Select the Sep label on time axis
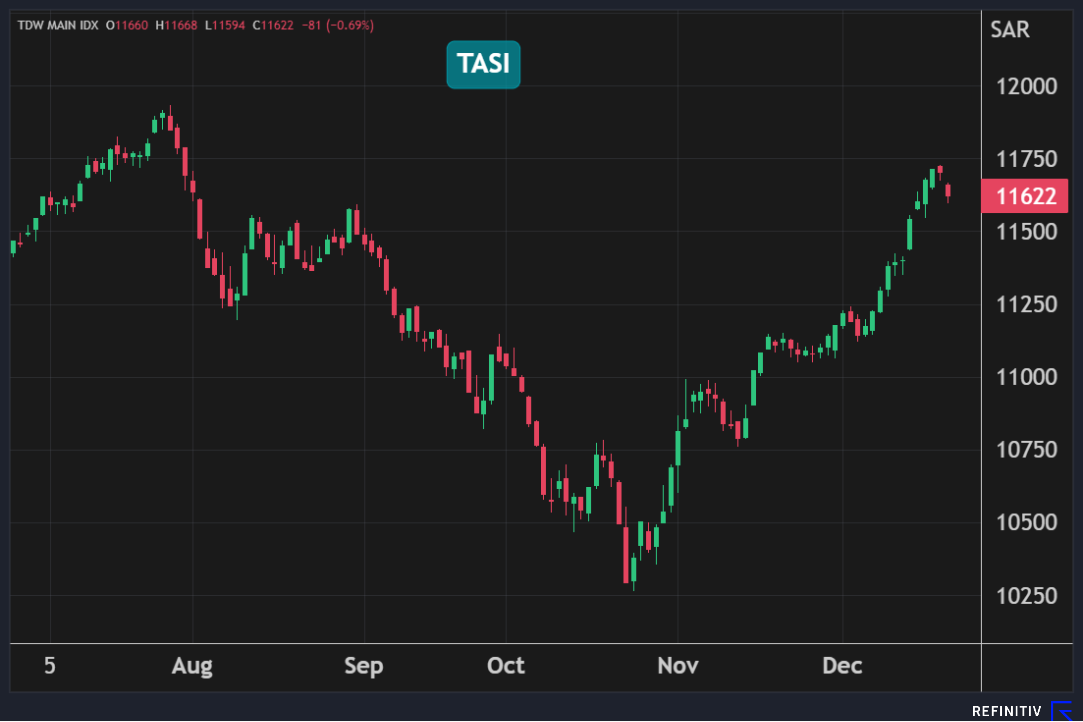The width and height of the screenshot is (1083, 722). [x=363, y=666]
